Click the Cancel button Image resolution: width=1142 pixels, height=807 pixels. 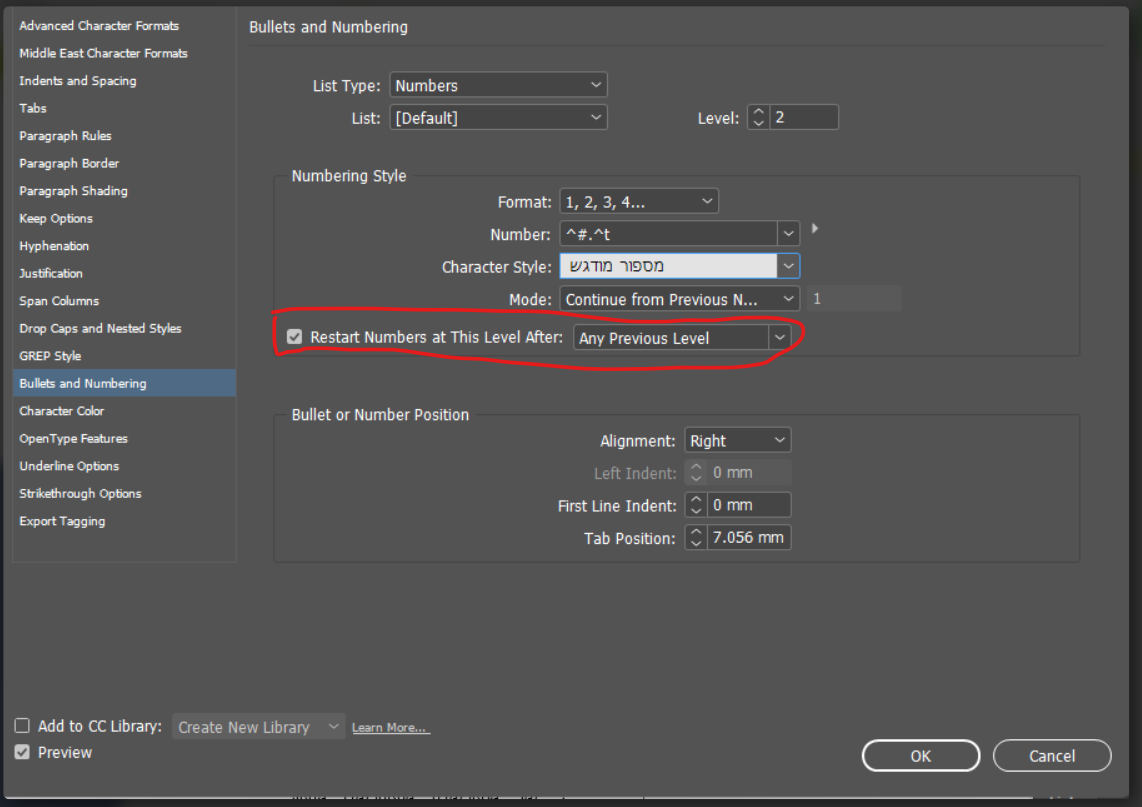pyautogui.click(x=1052, y=756)
